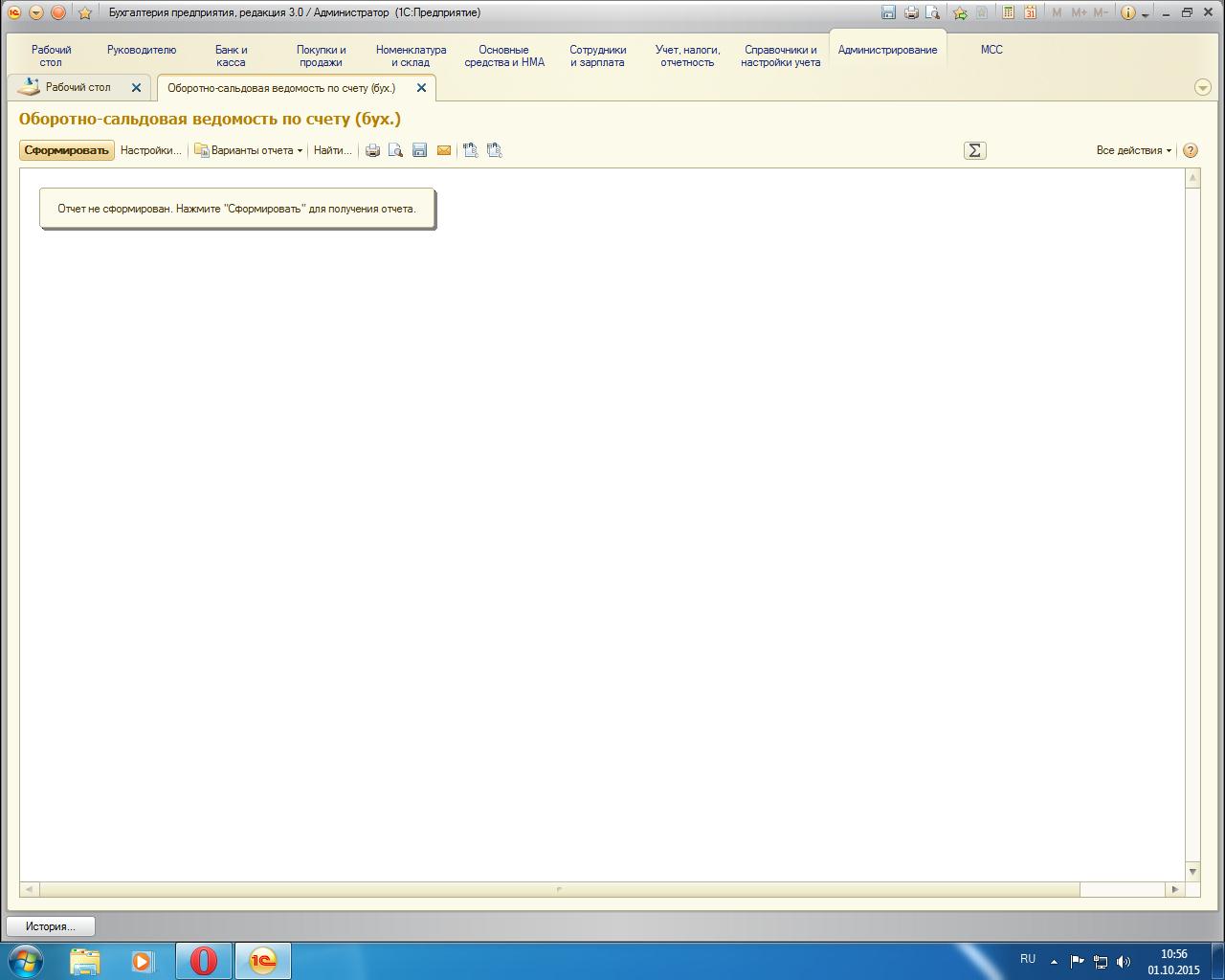Open title bar print preview icon
The image size is (1225, 980).
pyautogui.click(x=931, y=12)
